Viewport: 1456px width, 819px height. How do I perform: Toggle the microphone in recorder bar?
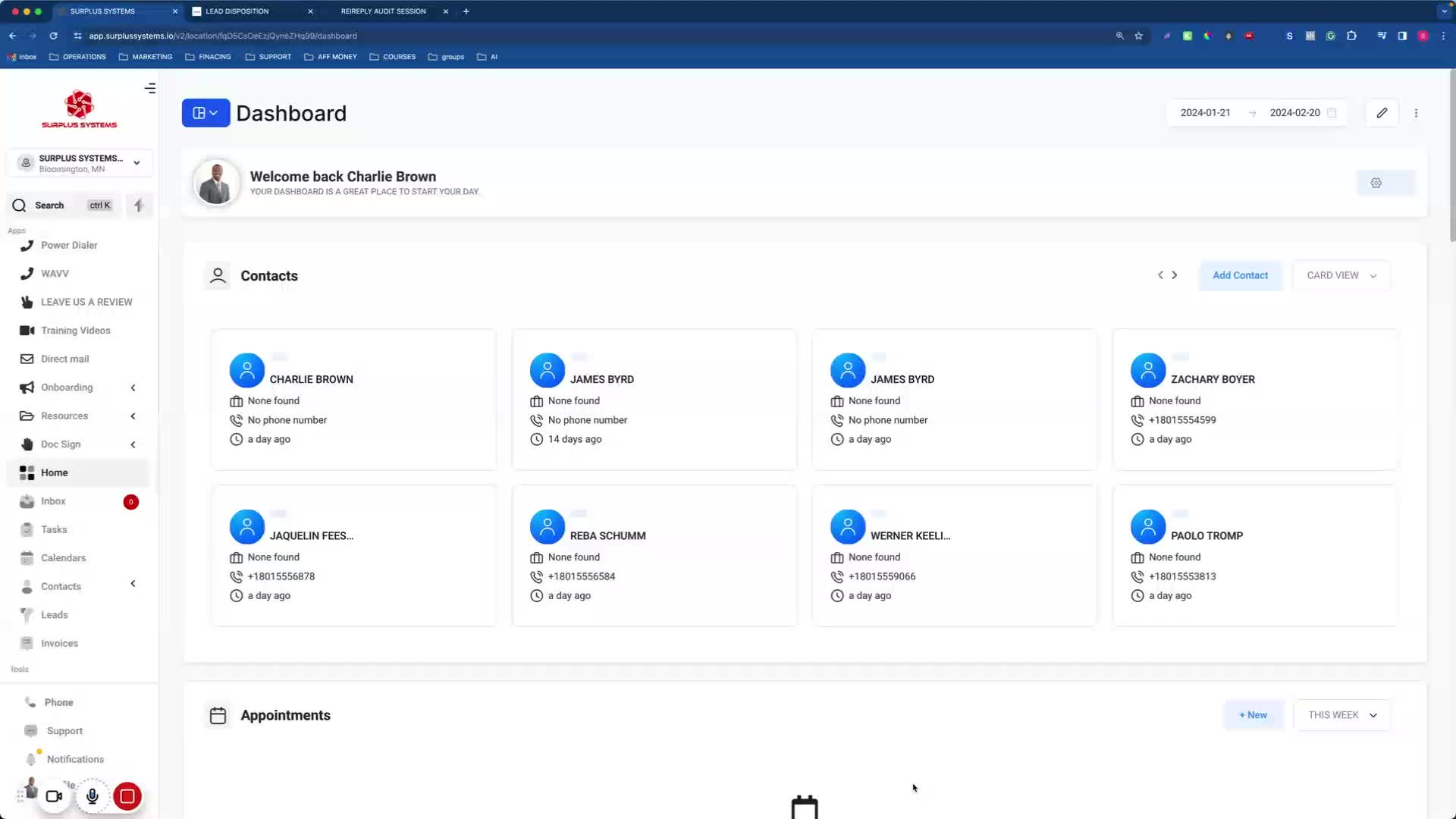click(92, 796)
